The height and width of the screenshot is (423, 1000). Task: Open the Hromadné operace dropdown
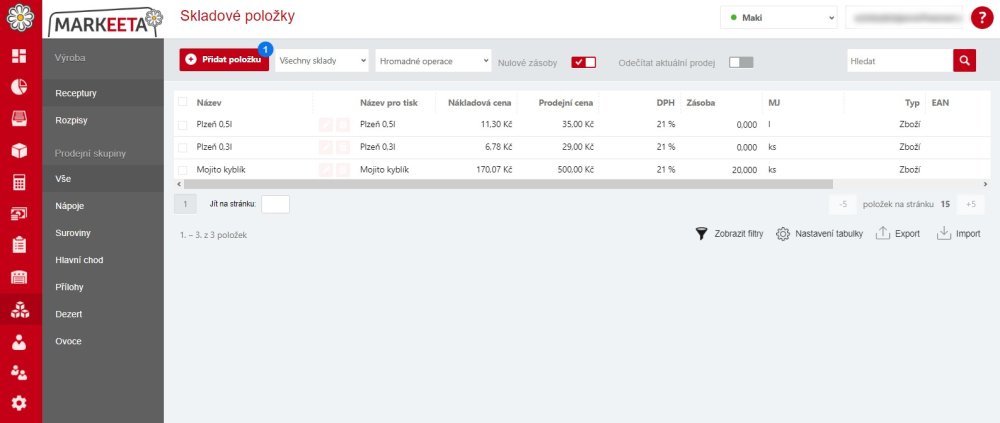(434, 61)
